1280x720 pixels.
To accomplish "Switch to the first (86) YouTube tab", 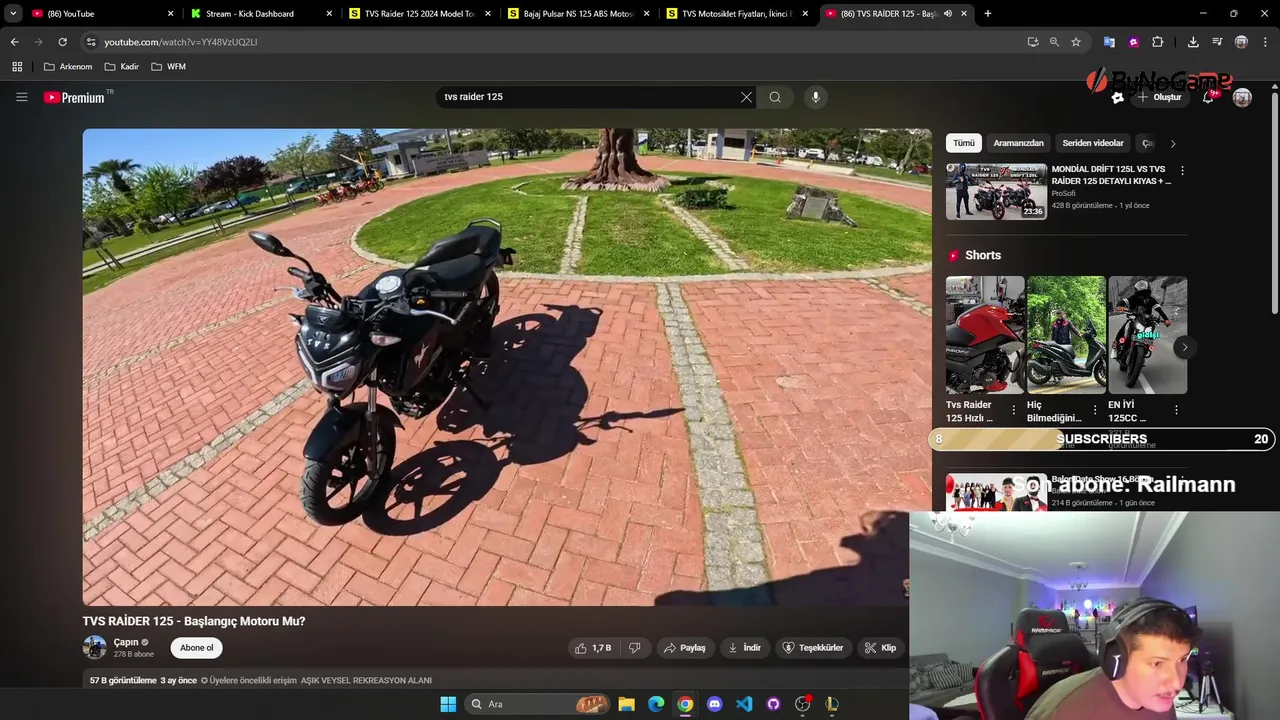I will (102, 14).
